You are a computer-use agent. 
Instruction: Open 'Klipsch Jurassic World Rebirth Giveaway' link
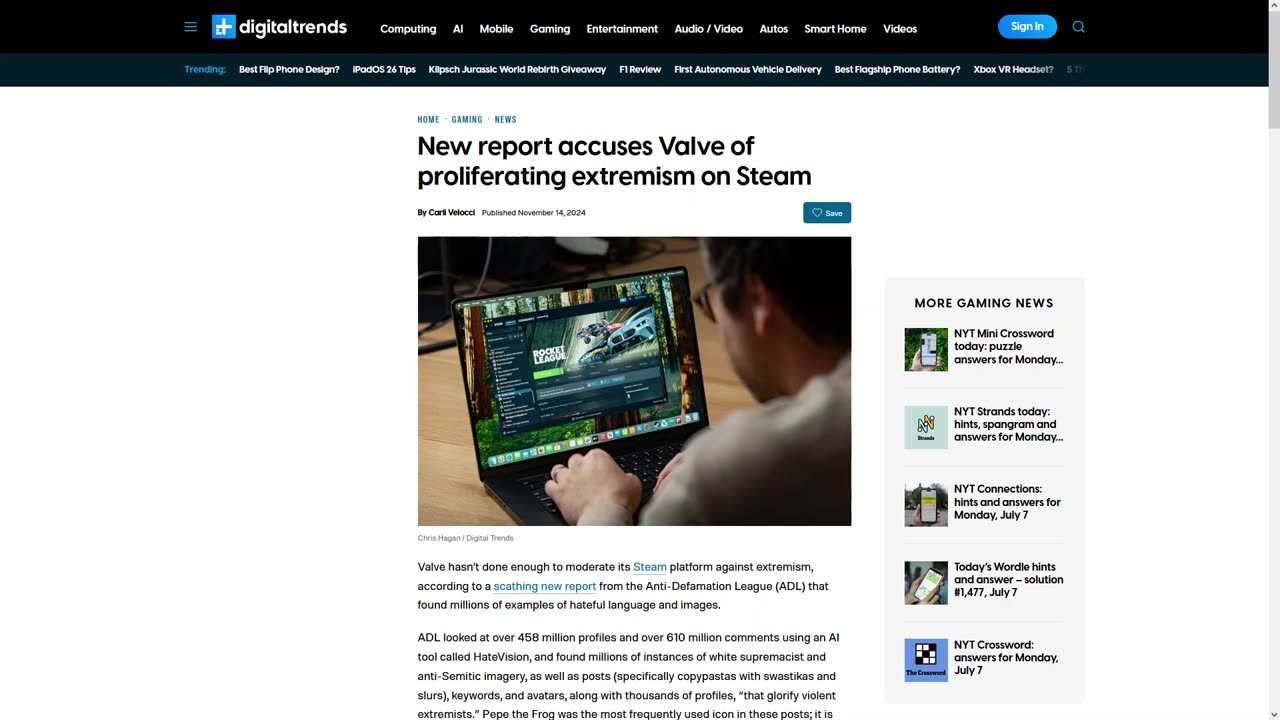pos(517,70)
